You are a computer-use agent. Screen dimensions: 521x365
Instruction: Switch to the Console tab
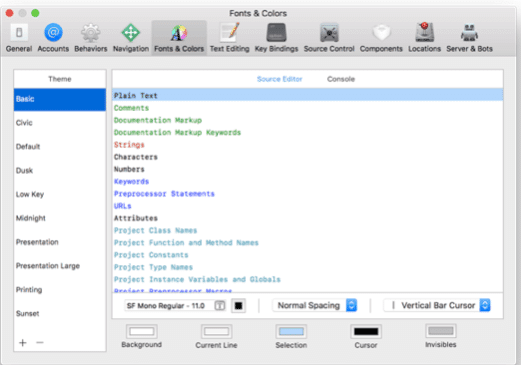tap(341, 79)
